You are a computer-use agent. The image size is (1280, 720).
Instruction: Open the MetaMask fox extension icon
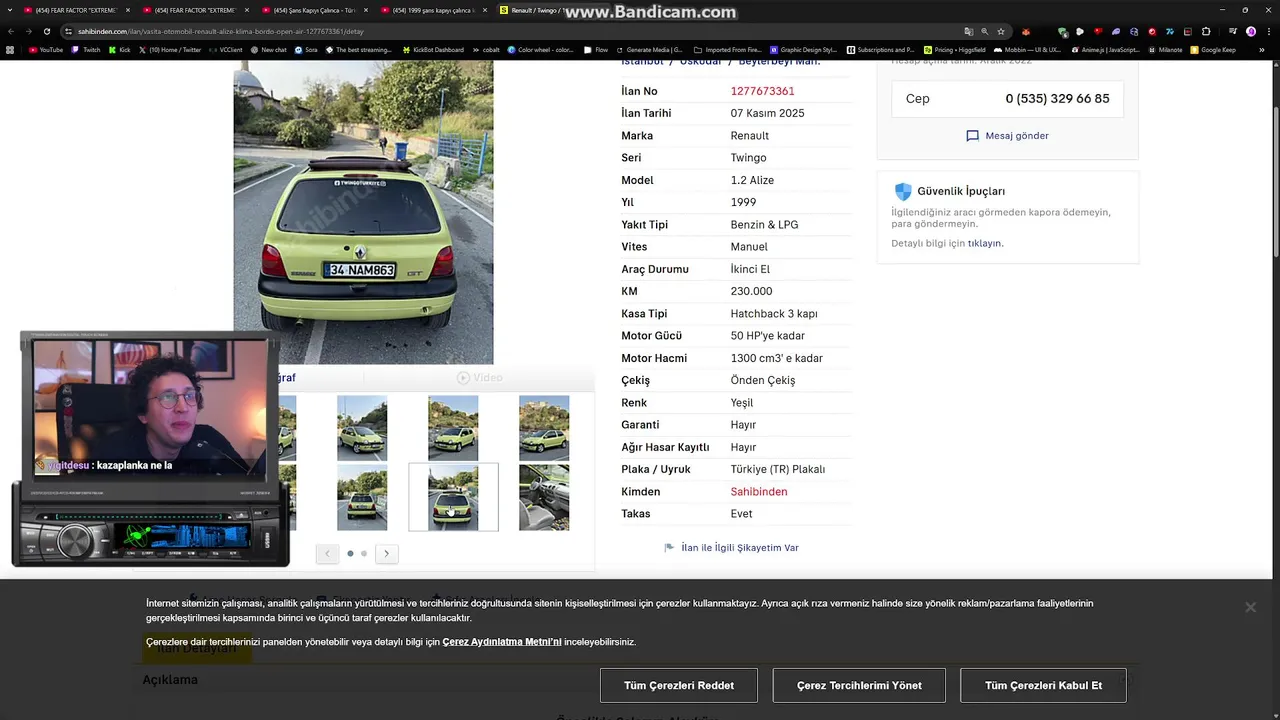tap(1025, 31)
